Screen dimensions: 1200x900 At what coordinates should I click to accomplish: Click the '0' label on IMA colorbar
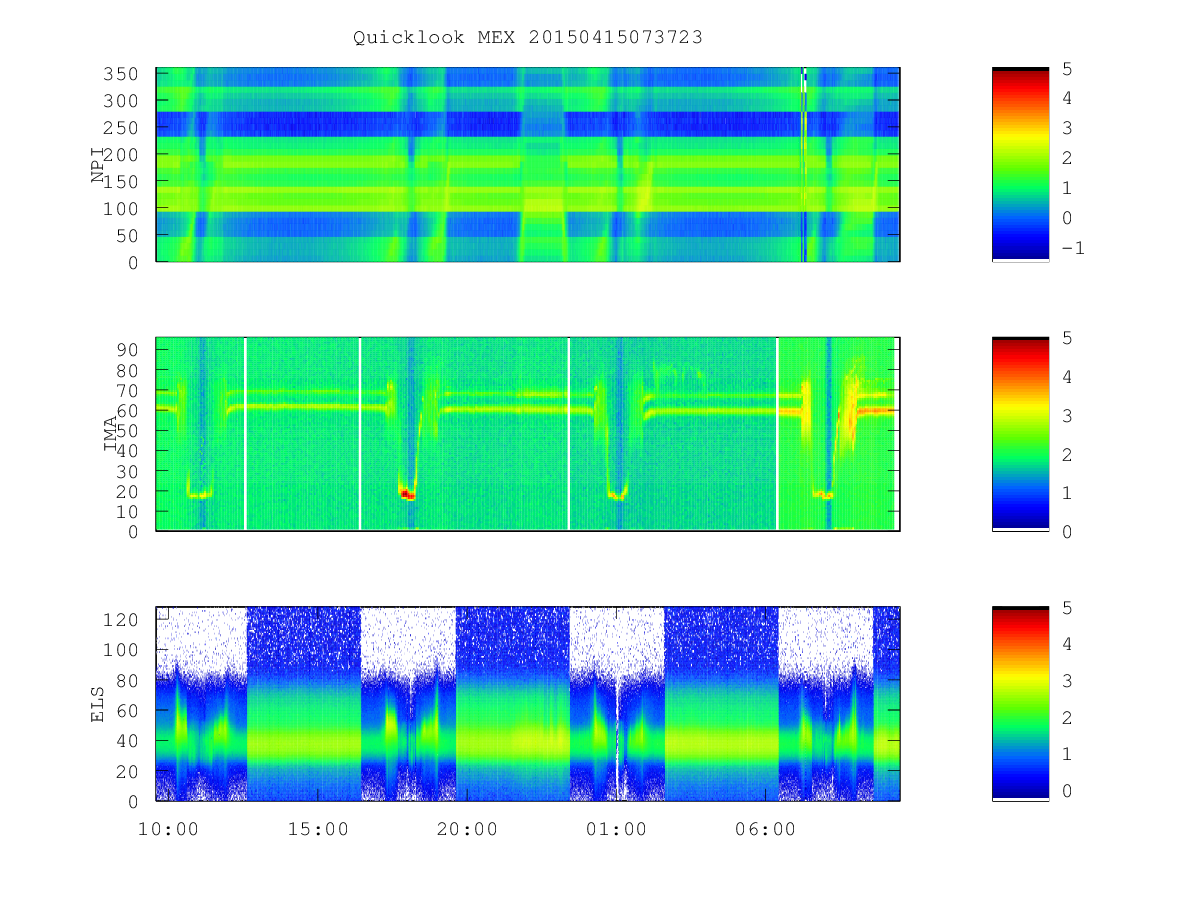pos(1066,531)
